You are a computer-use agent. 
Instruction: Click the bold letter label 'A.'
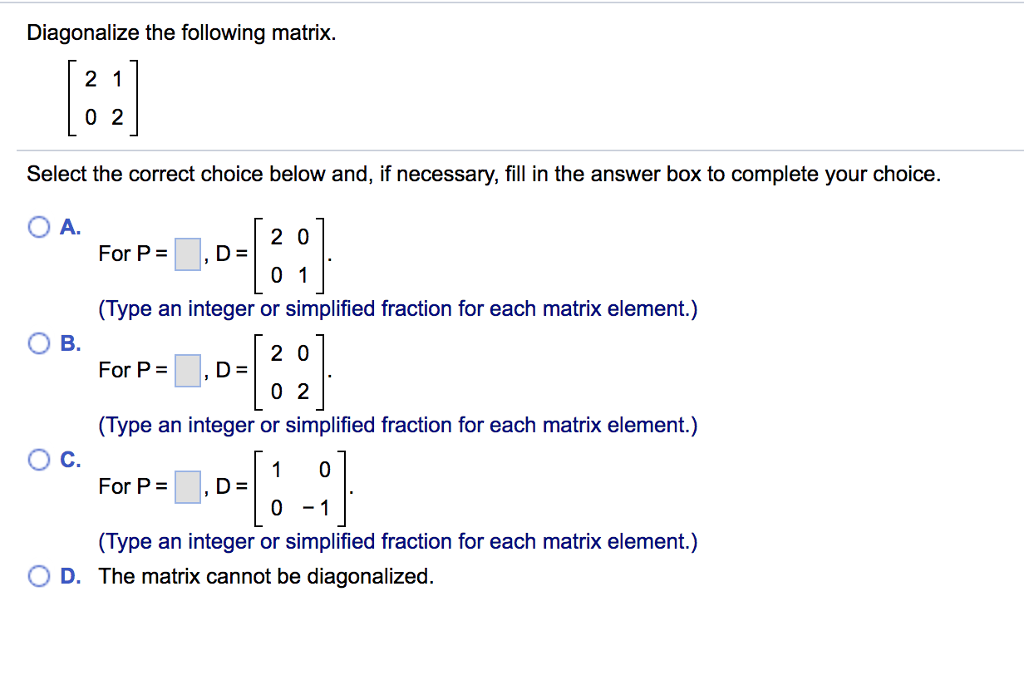coord(71,227)
